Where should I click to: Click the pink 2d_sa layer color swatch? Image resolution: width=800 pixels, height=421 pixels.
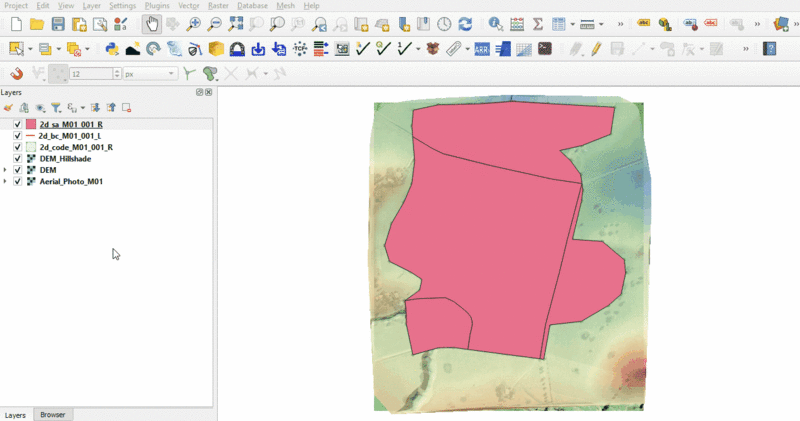31,124
